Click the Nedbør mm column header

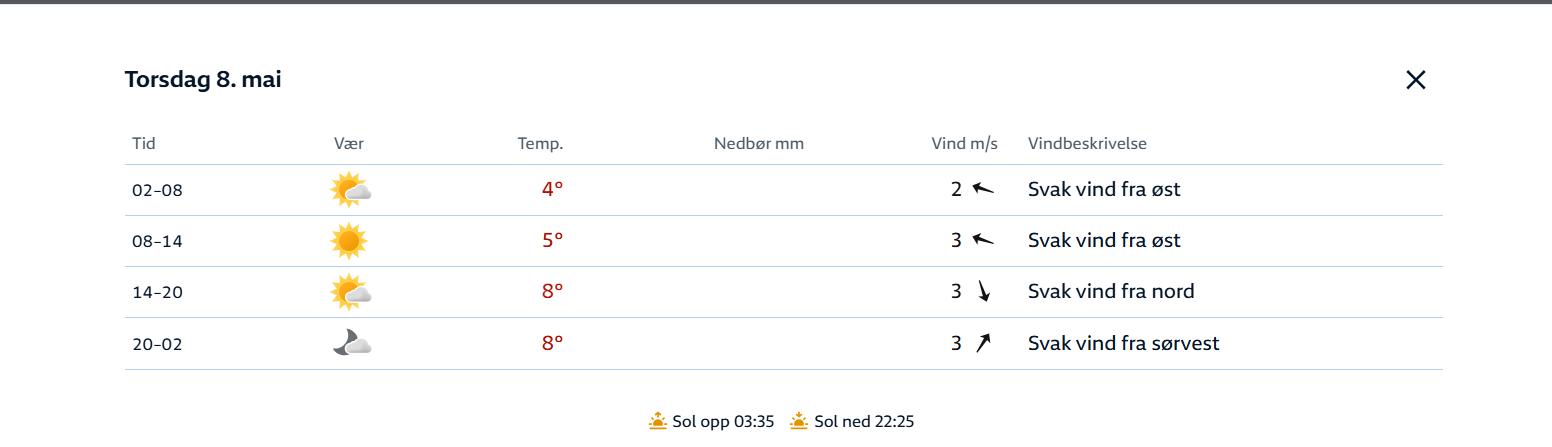pyautogui.click(x=759, y=143)
